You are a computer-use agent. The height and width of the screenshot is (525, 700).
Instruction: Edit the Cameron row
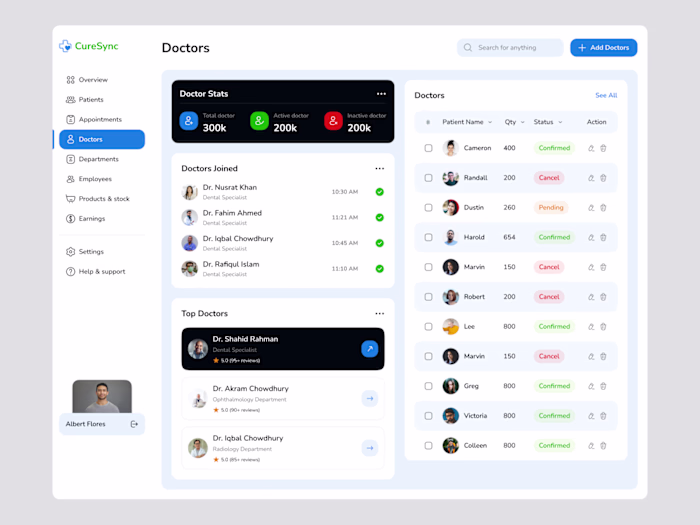pos(591,148)
